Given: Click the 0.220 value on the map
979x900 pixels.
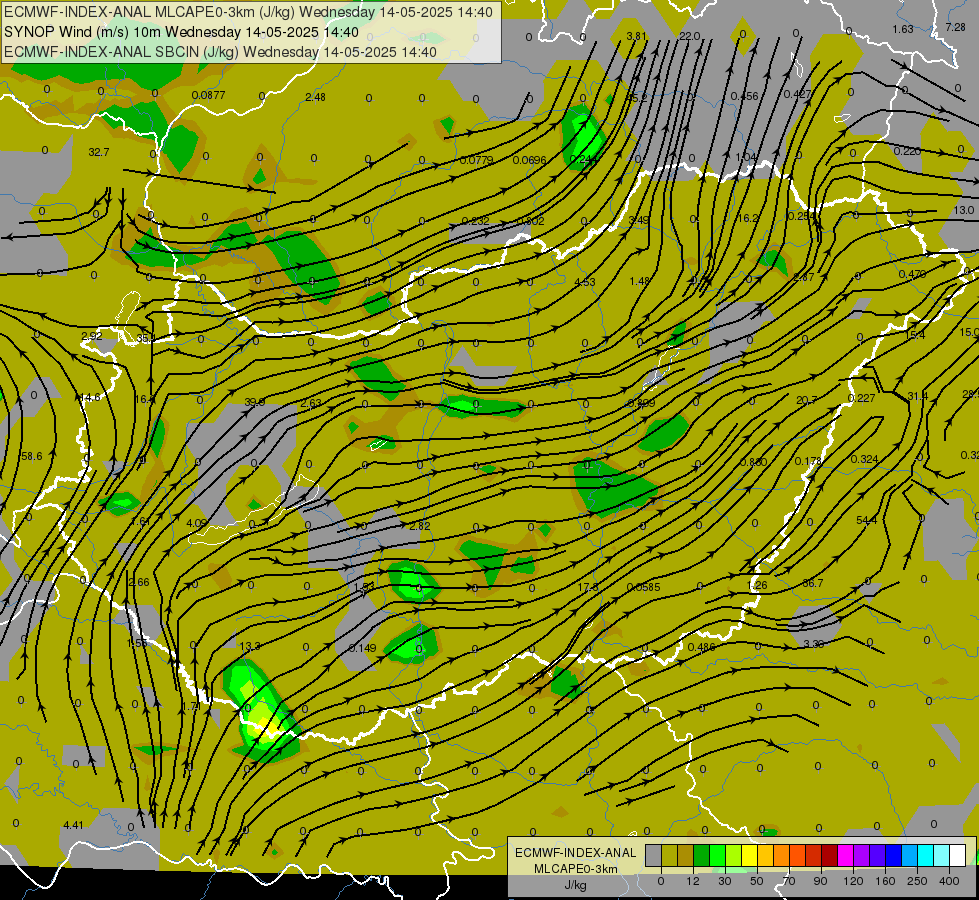Looking at the screenshot, I should pos(907,151).
